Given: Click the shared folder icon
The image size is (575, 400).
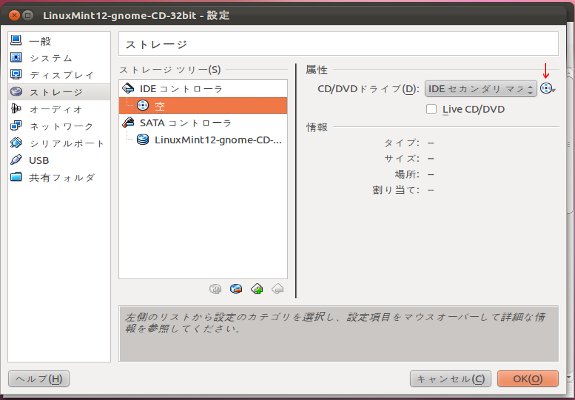Looking at the screenshot, I should point(16,177).
